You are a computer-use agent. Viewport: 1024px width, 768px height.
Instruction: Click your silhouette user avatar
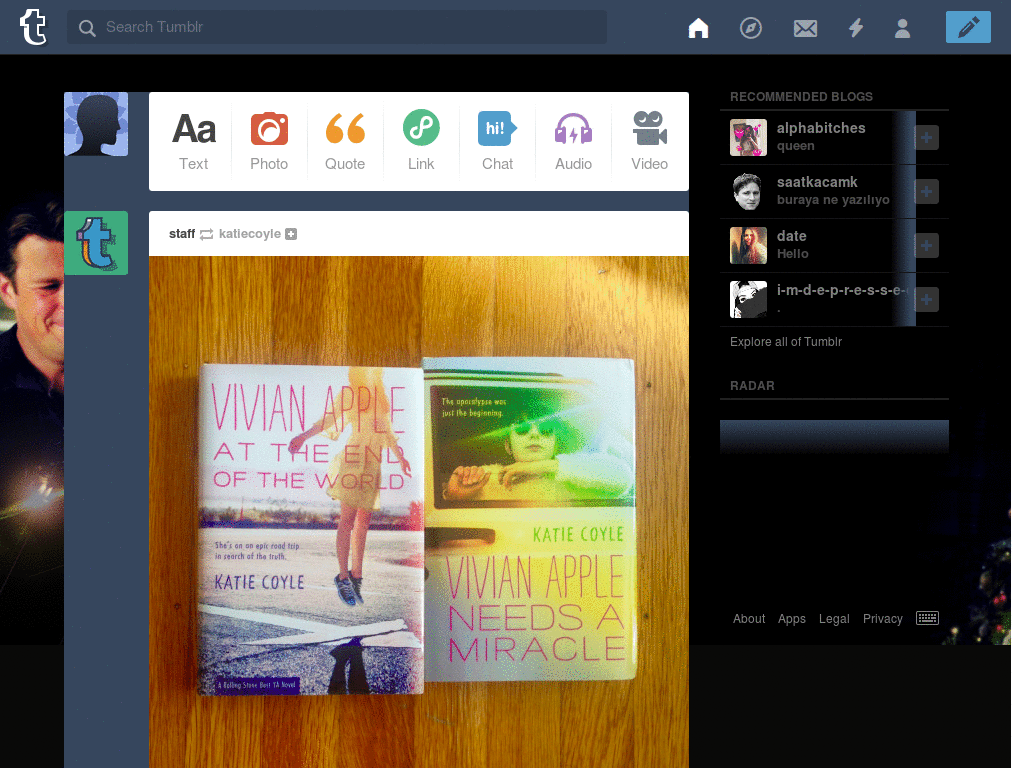96,124
